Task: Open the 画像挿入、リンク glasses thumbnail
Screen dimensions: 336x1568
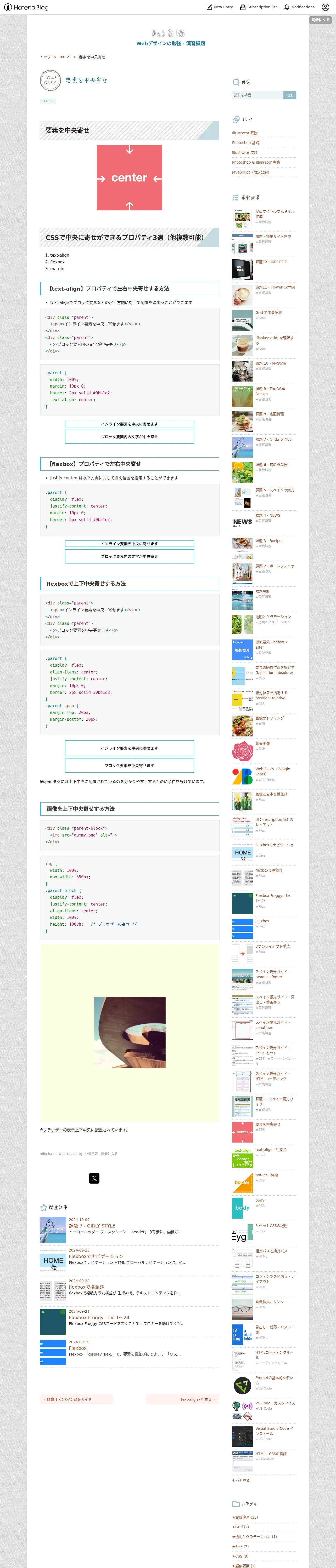Action: [242, 1309]
